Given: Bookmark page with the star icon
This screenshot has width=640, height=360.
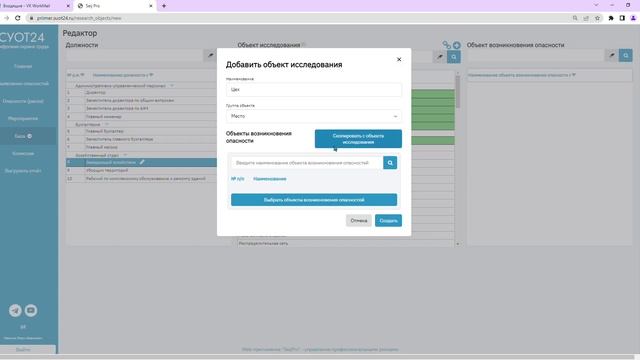Looking at the screenshot, I should tap(597, 18).
